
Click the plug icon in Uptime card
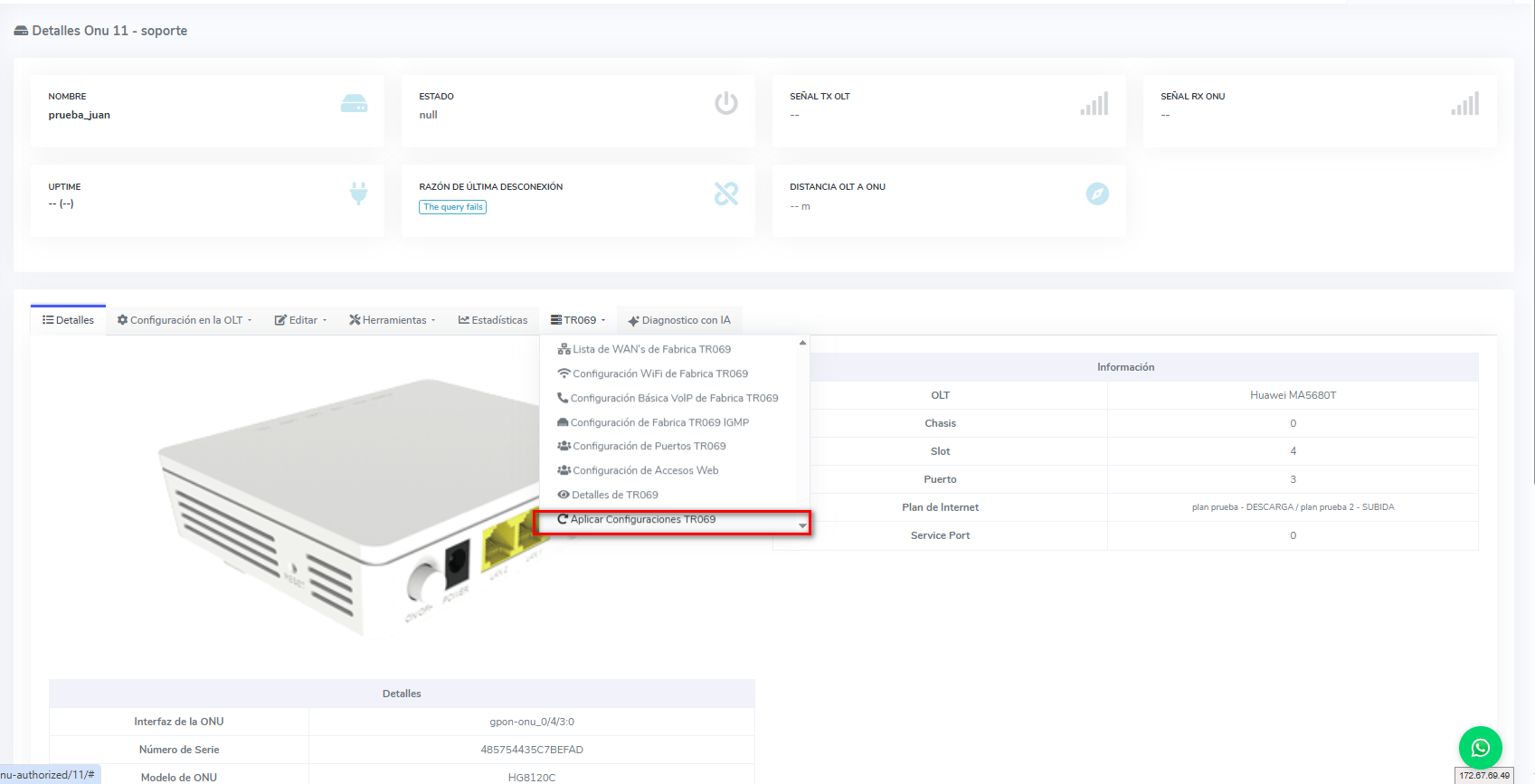point(358,194)
